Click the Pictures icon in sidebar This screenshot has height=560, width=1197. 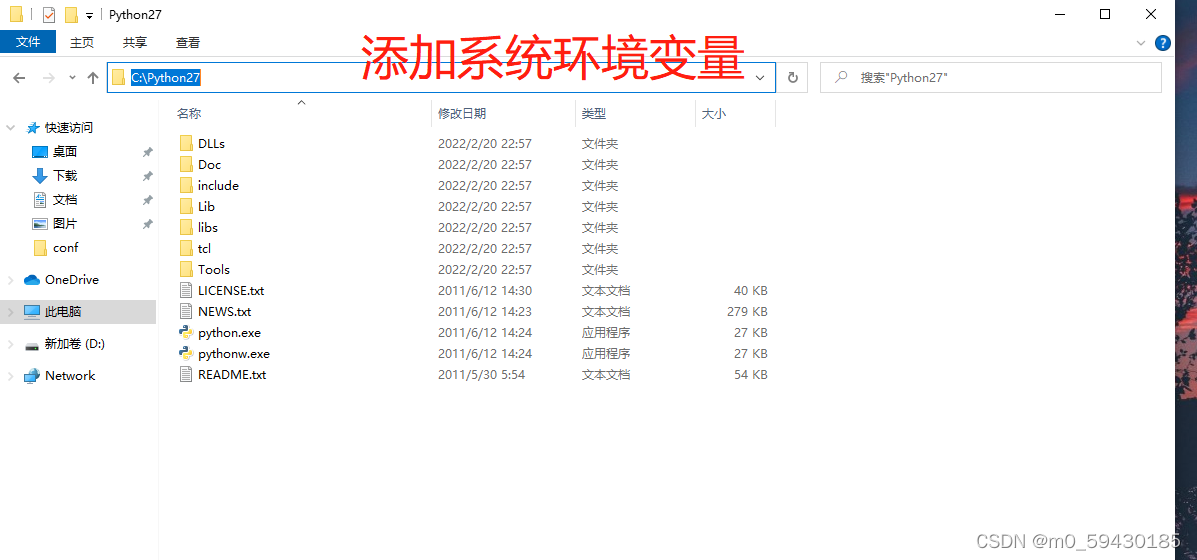point(40,224)
